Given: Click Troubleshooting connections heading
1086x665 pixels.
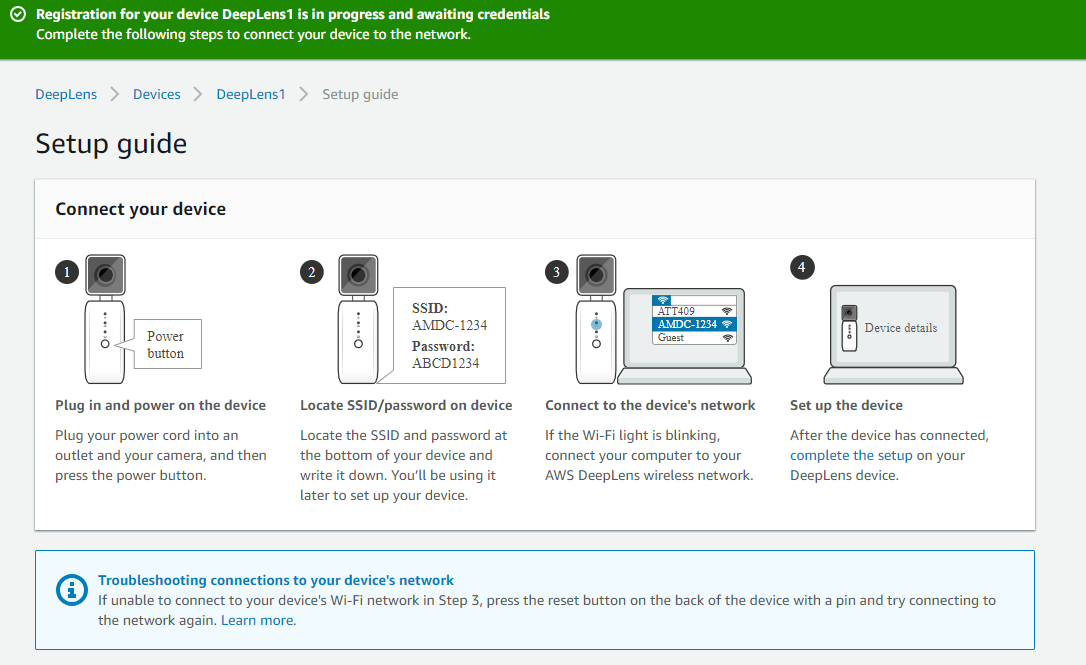Looking at the screenshot, I should (276, 580).
